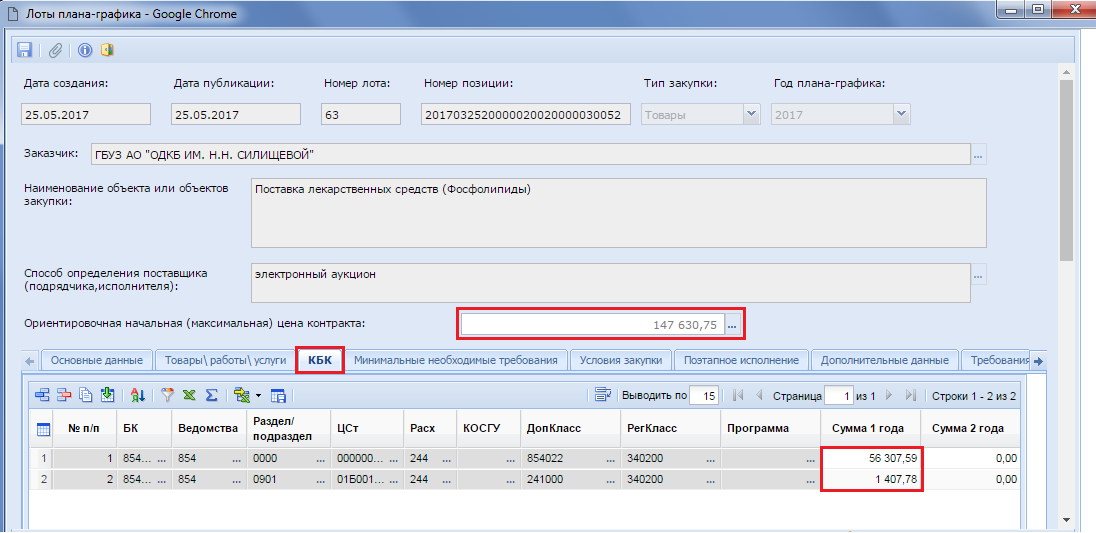This screenshot has width=1096, height=533.
Task: Click the grid select-all corner icon
Action: 44,429
